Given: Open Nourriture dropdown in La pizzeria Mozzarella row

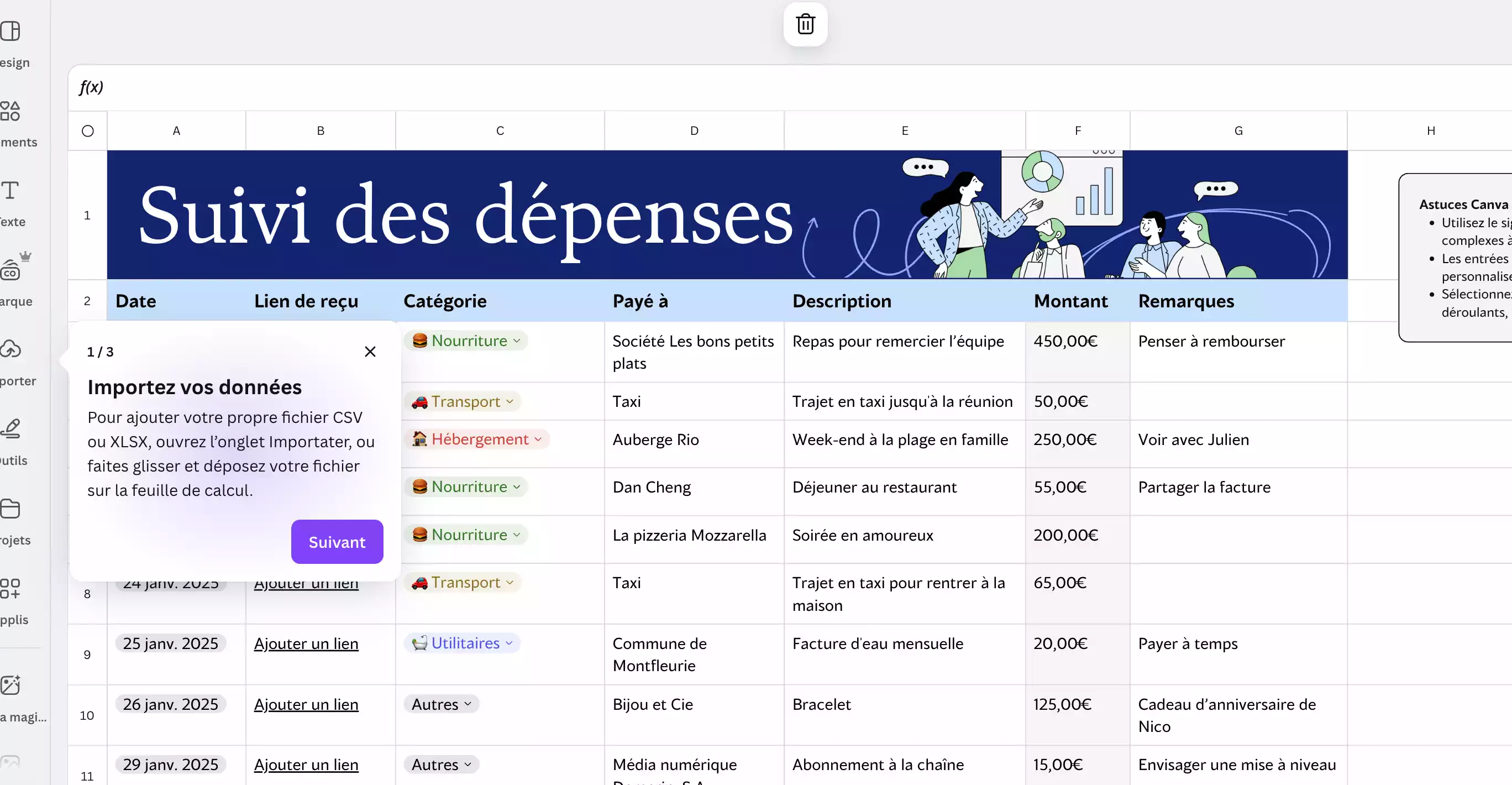Looking at the screenshot, I should point(466,534).
